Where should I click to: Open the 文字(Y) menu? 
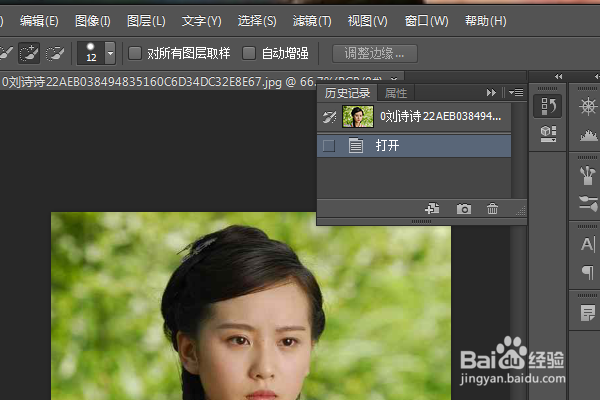point(201,21)
